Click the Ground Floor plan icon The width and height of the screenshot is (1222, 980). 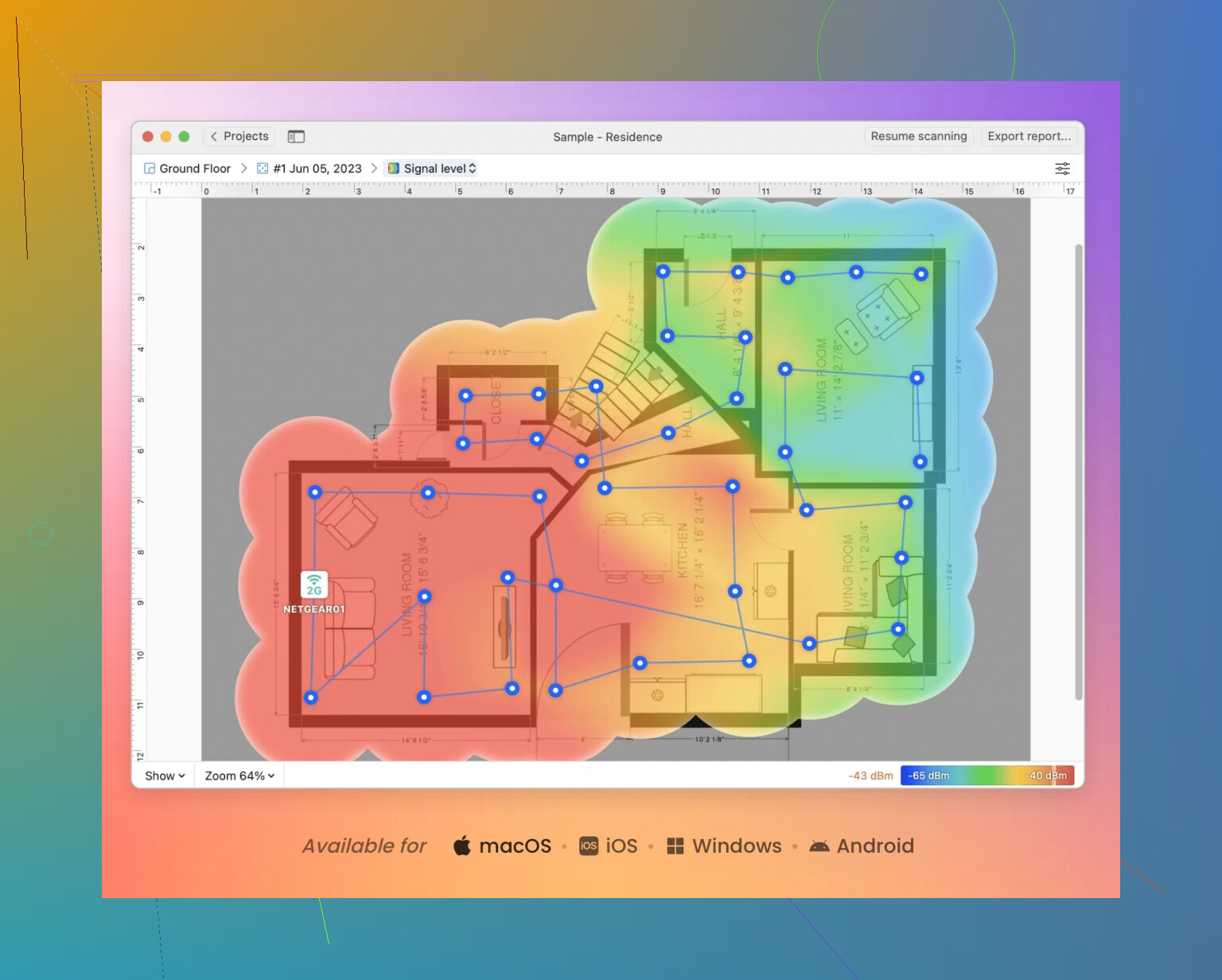coord(150,169)
